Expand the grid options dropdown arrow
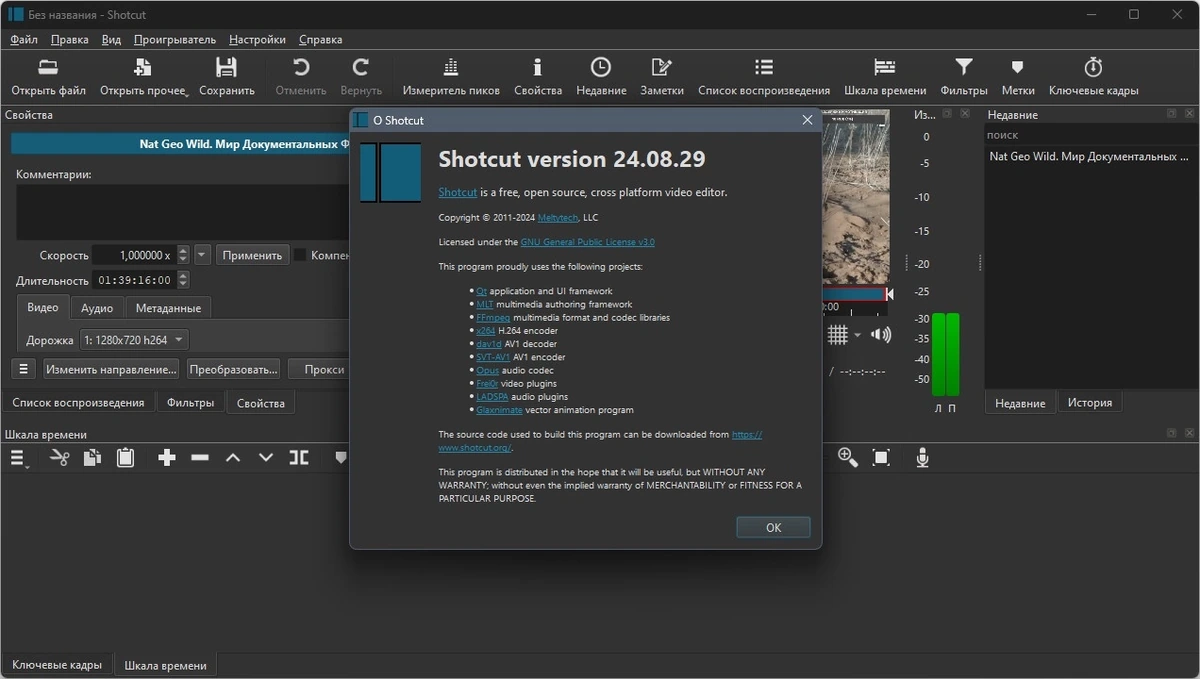 coord(857,336)
